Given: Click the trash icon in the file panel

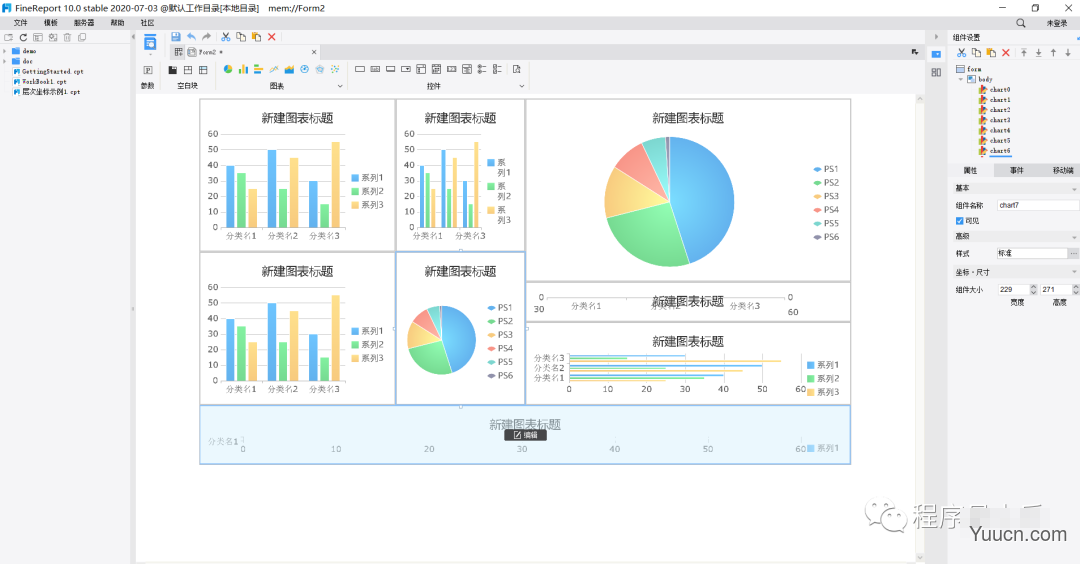Looking at the screenshot, I should (x=68, y=37).
